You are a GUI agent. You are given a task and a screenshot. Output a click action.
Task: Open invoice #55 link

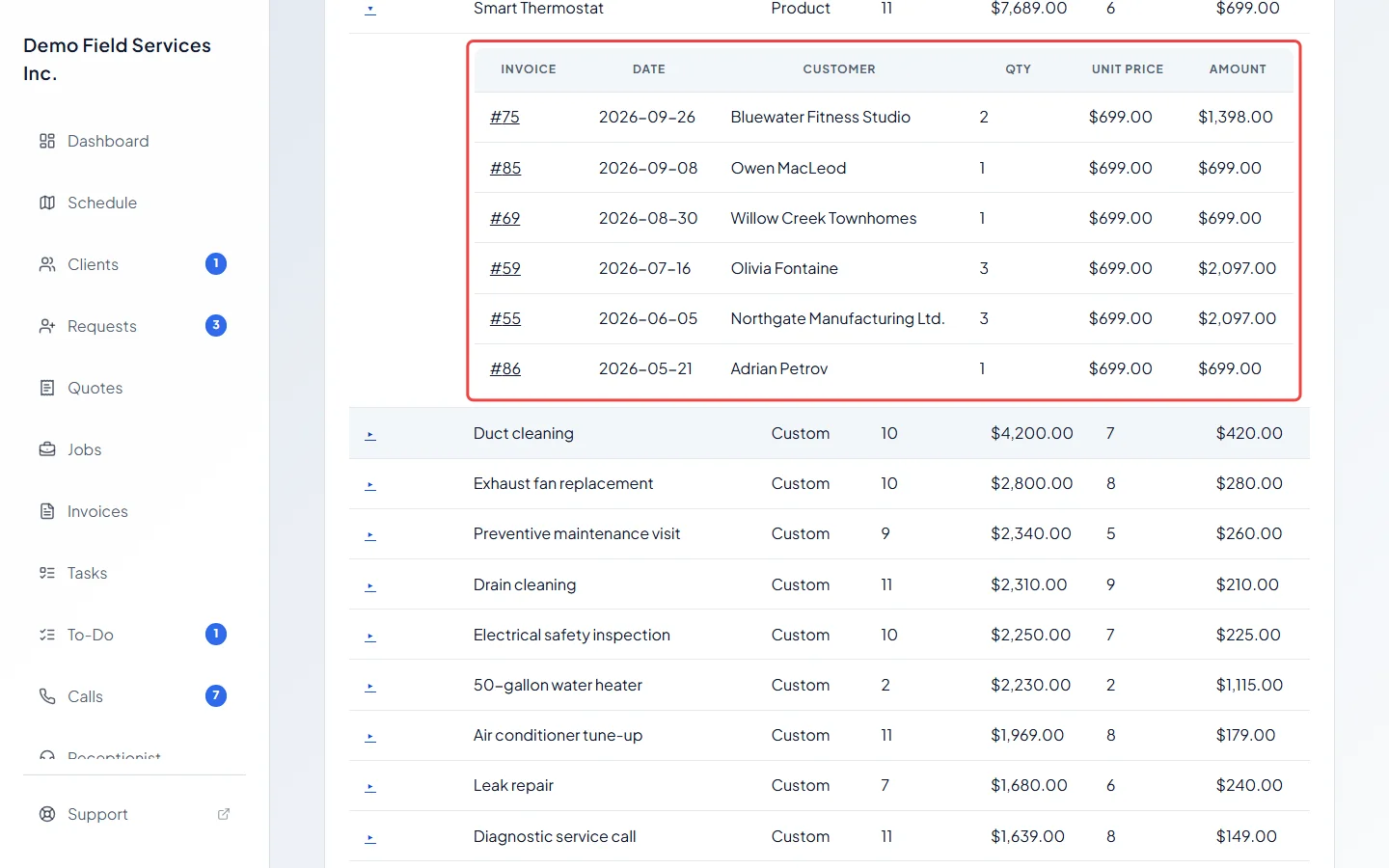click(x=505, y=318)
